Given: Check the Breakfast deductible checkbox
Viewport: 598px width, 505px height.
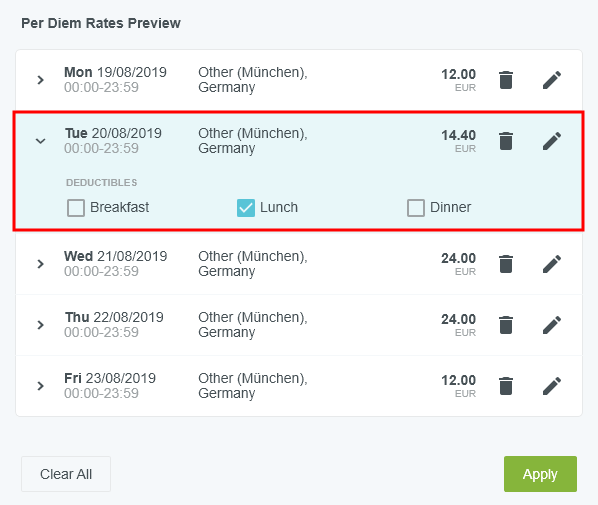Looking at the screenshot, I should [76, 208].
